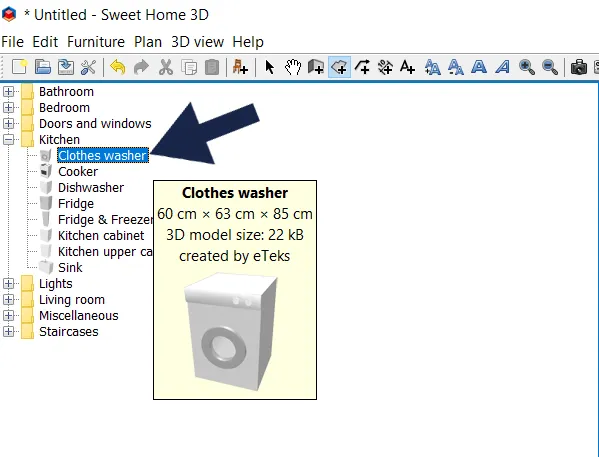Expand the Bathroom category
Image resolution: width=599 pixels, height=457 pixels.
coord(8,92)
